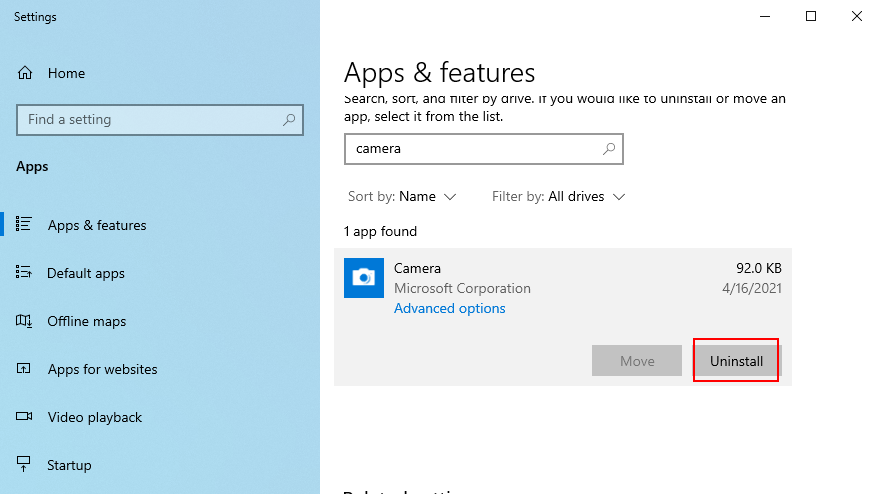Screen dimensions: 880x494
Task: Click the Apps & features page heading
Action: tap(439, 73)
